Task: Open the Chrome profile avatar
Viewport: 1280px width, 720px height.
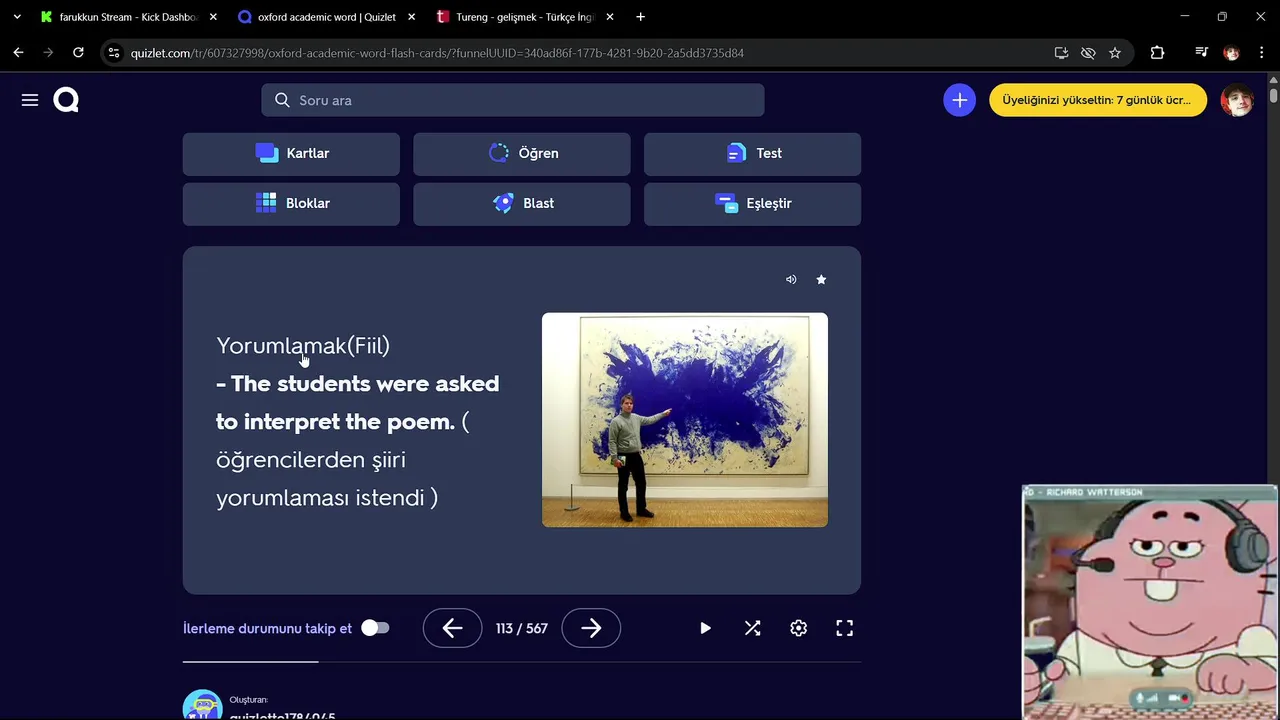Action: pyautogui.click(x=1232, y=53)
